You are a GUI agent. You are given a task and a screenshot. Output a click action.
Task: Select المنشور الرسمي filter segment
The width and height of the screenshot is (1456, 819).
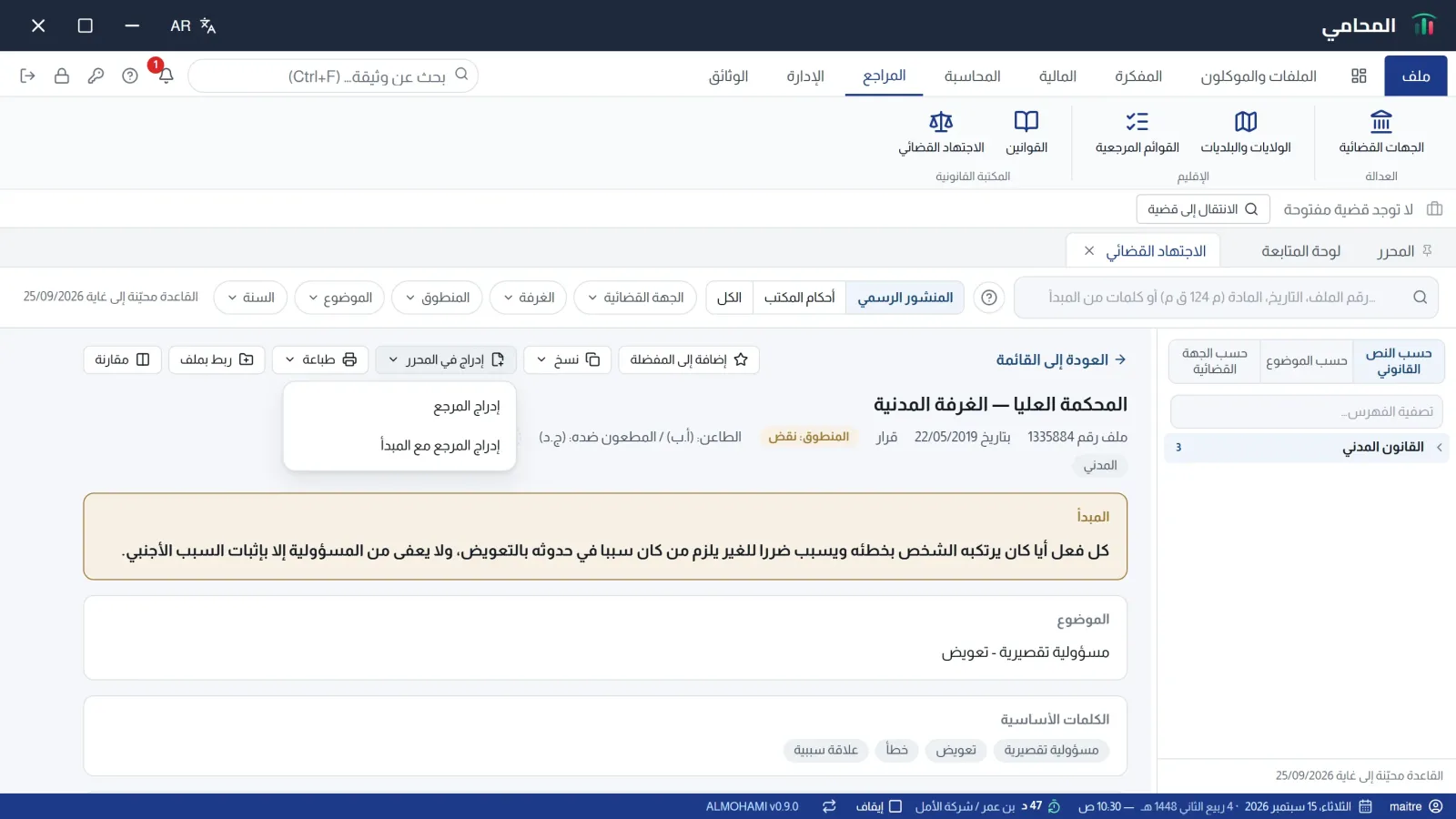pos(905,298)
